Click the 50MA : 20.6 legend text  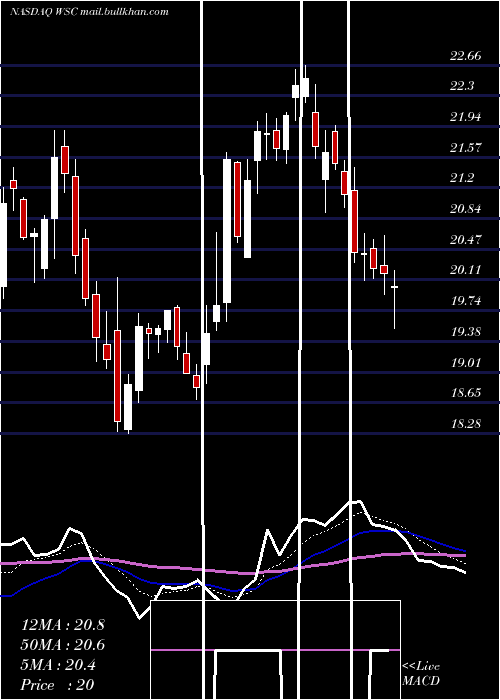63,645
